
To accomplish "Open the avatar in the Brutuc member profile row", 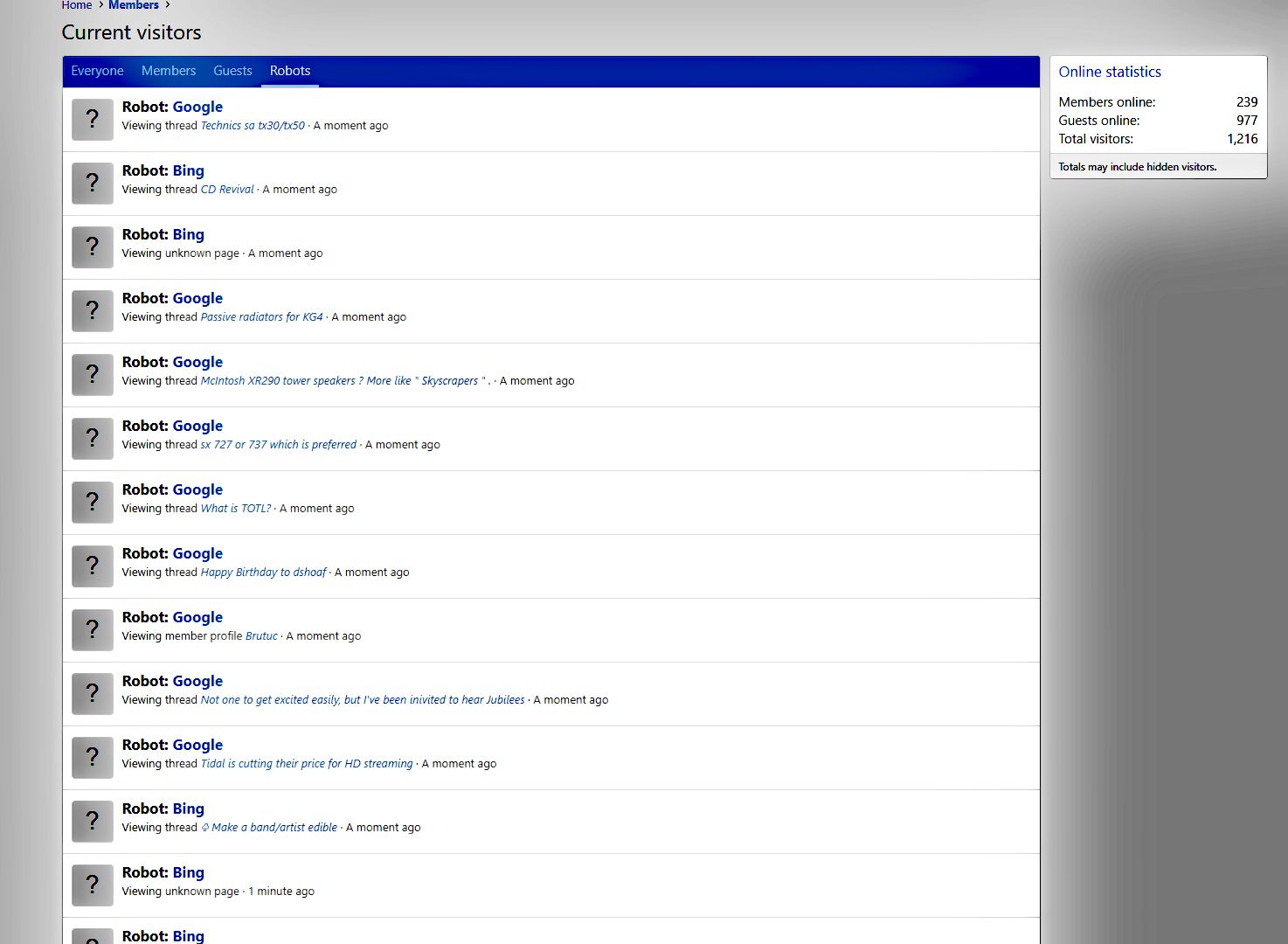I will [x=93, y=630].
